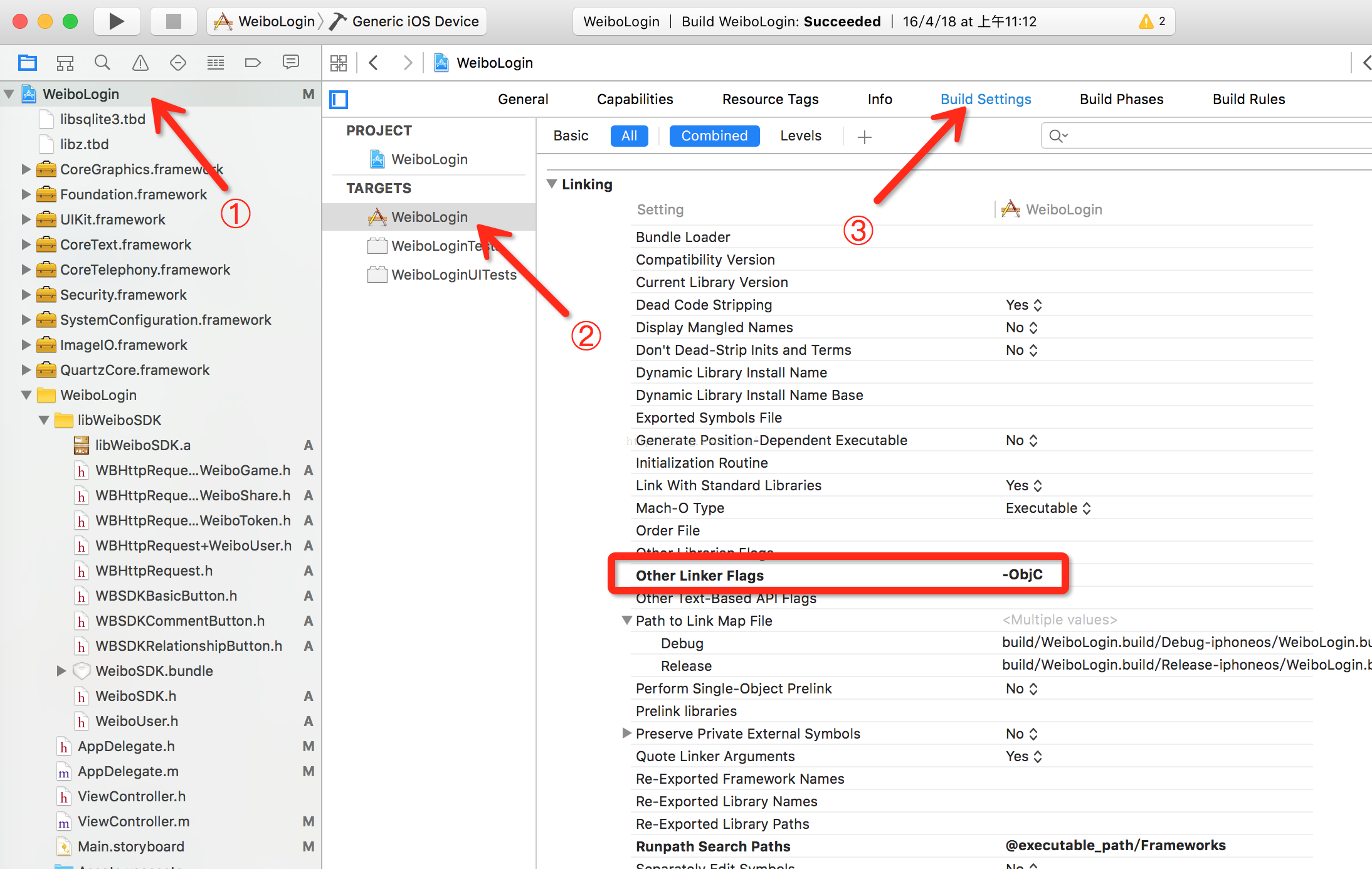This screenshot has width=1372, height=869.
Task: Open the Breakpoint navigator icon
Action: [253, 63]
